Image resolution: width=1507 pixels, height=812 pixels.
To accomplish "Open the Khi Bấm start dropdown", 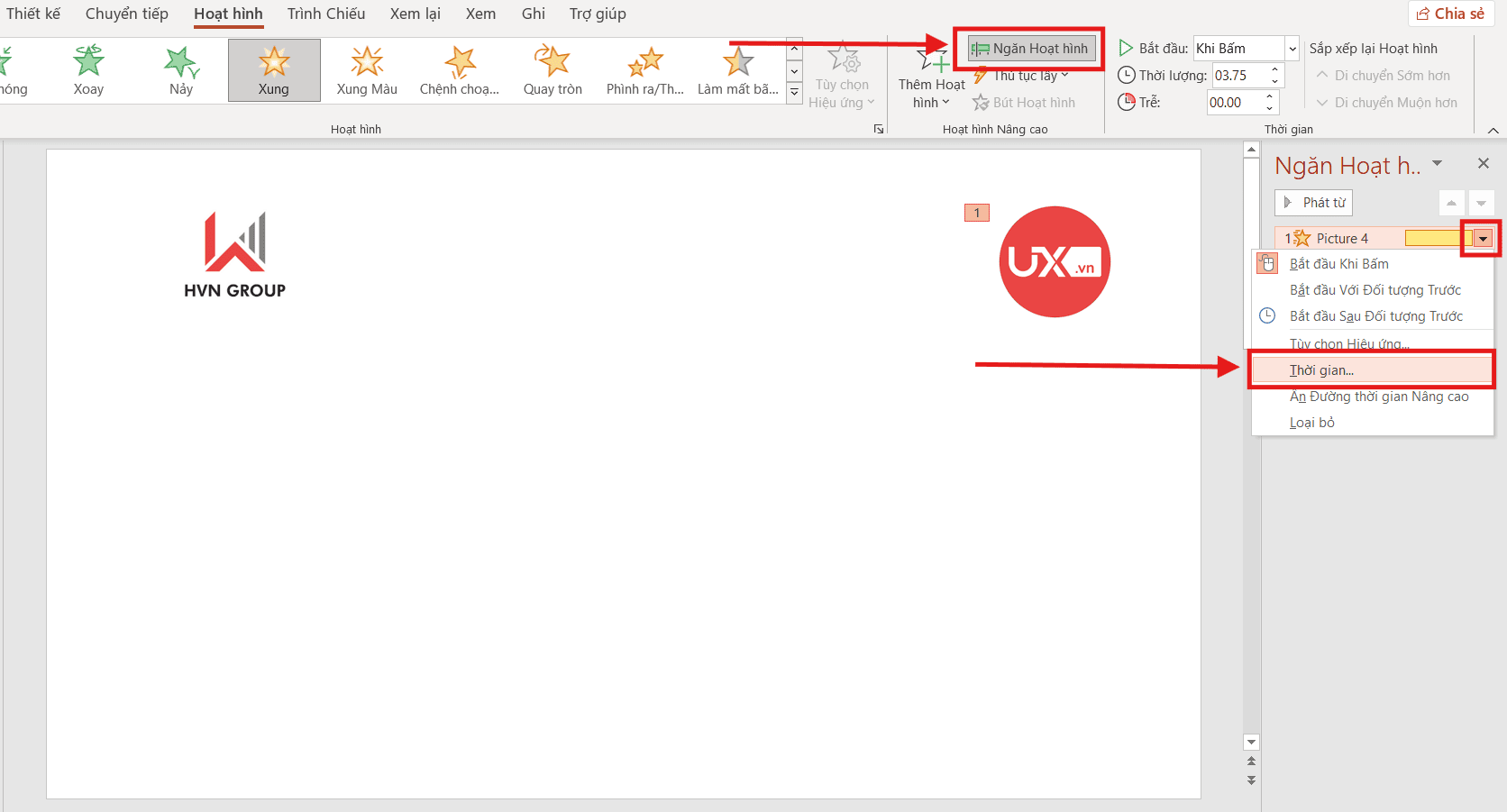I will [x=1292, y=48].
